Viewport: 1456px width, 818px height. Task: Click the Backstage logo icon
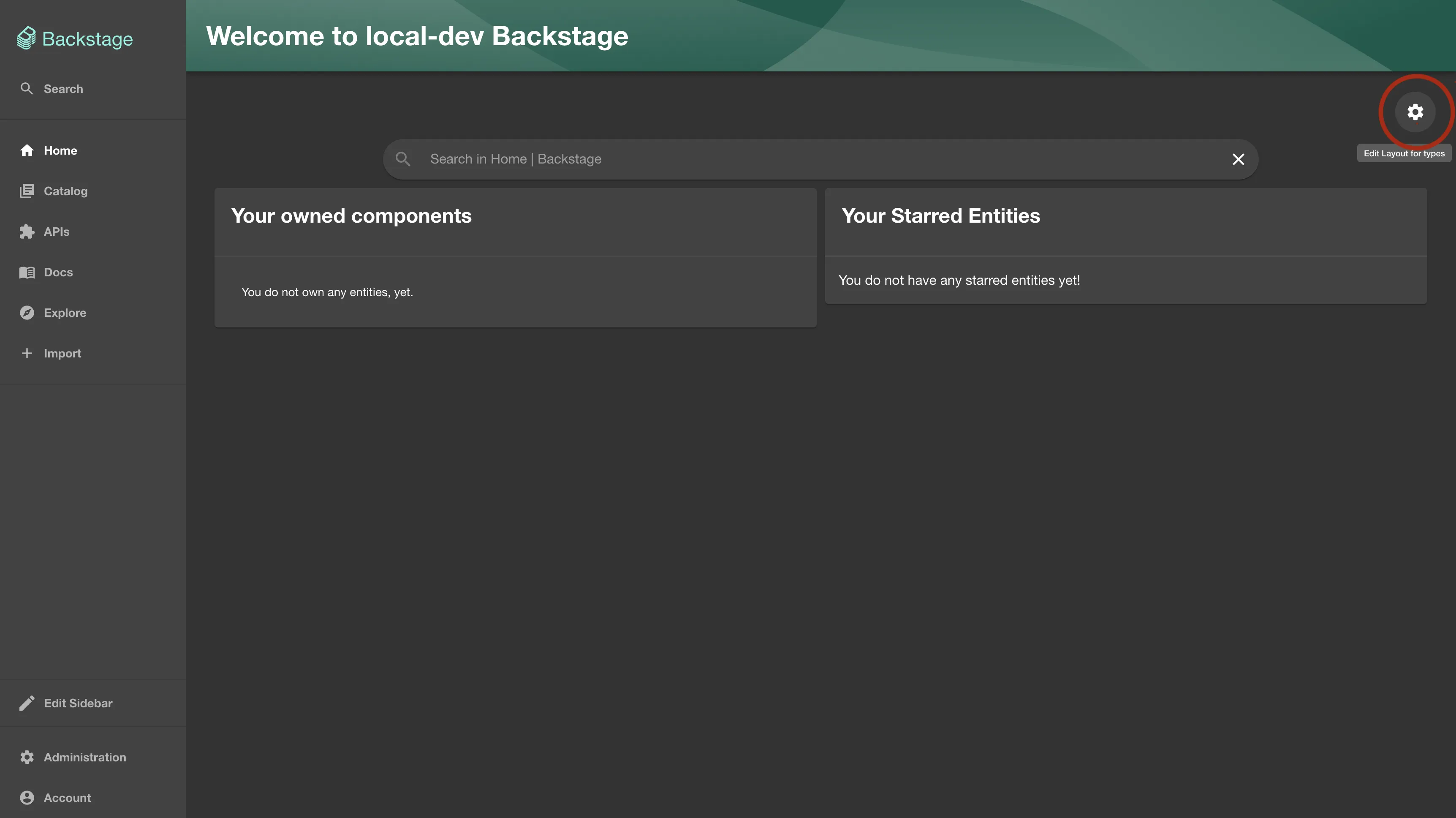click(26, 38)
